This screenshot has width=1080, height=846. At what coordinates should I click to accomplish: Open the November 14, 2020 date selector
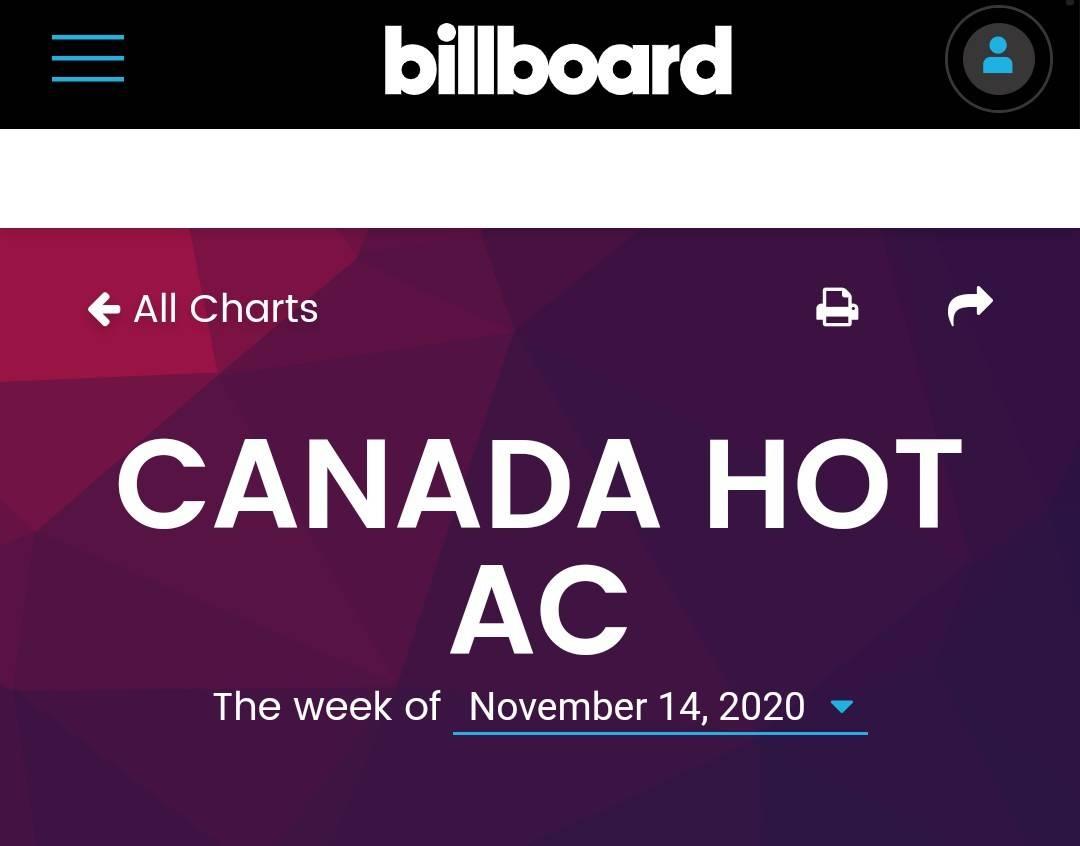click(660, 708)
